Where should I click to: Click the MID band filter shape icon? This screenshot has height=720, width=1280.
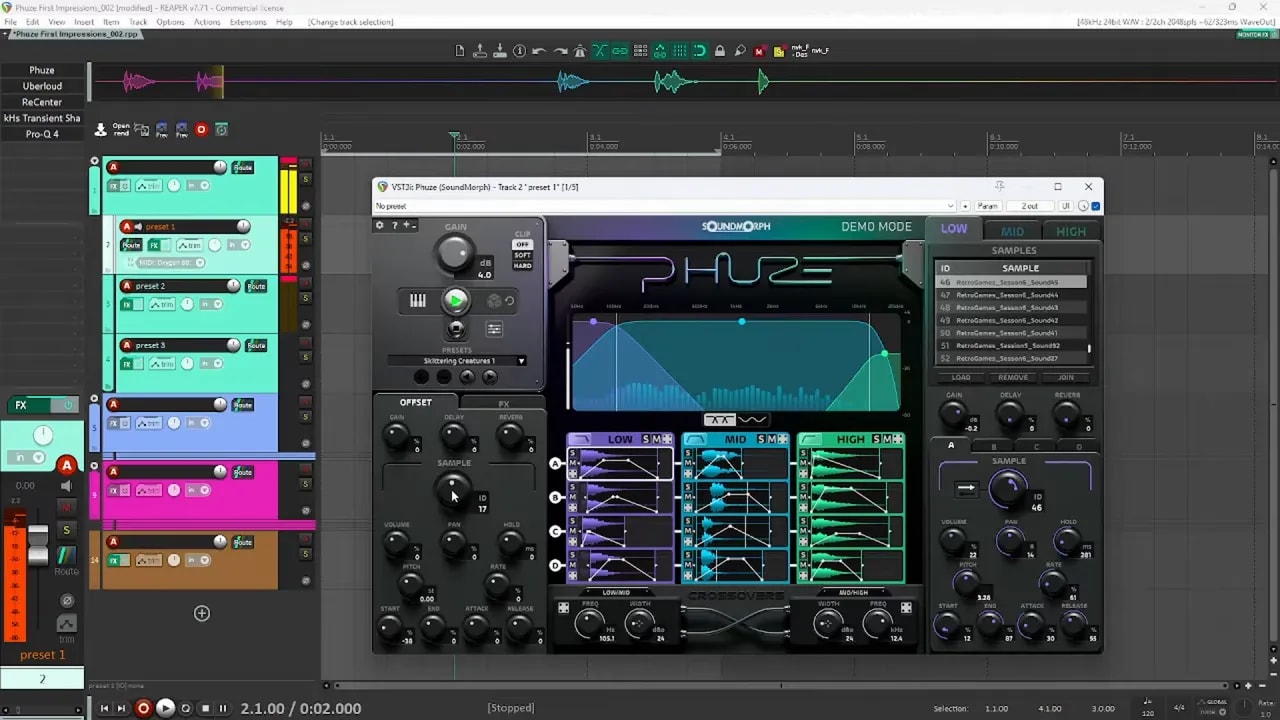click(696, 439)
